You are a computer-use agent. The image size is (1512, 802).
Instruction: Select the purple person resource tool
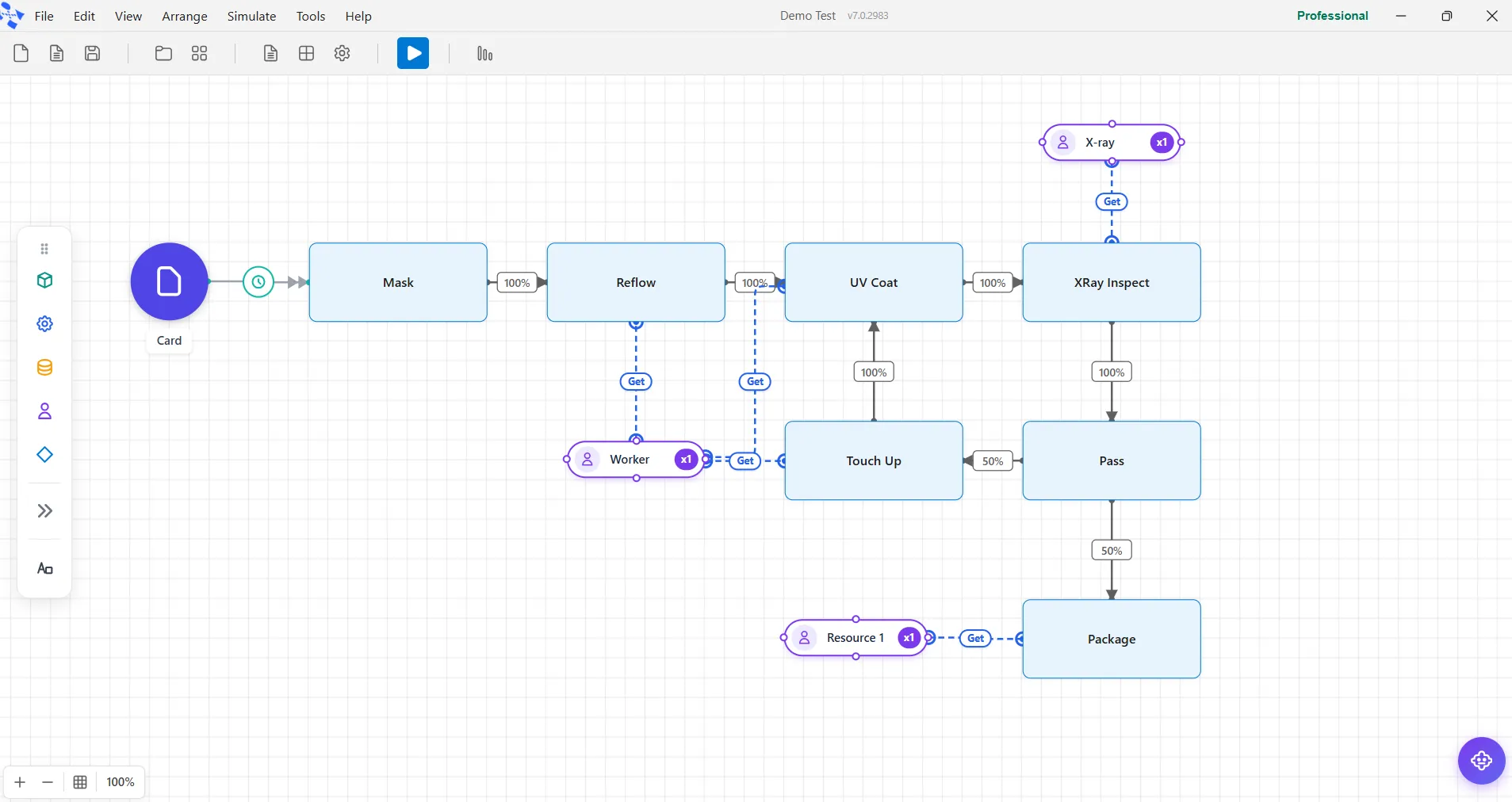click(x=44, y=411)
